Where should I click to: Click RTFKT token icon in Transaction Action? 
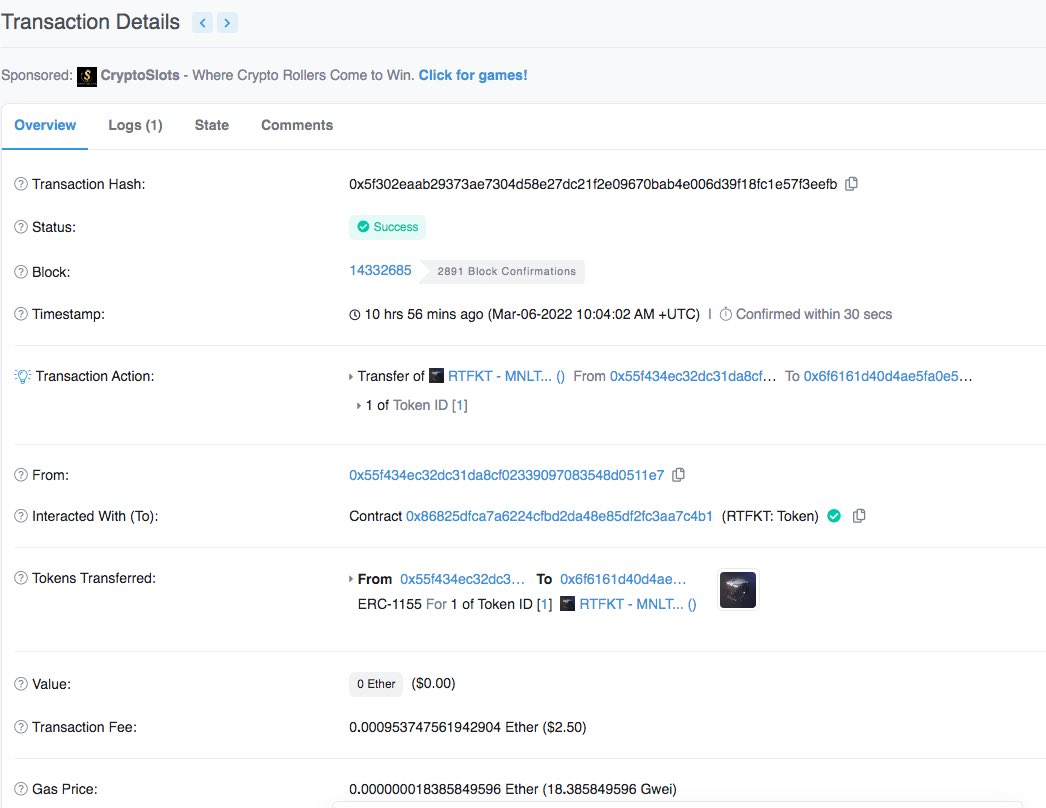(x=436, y=376)
